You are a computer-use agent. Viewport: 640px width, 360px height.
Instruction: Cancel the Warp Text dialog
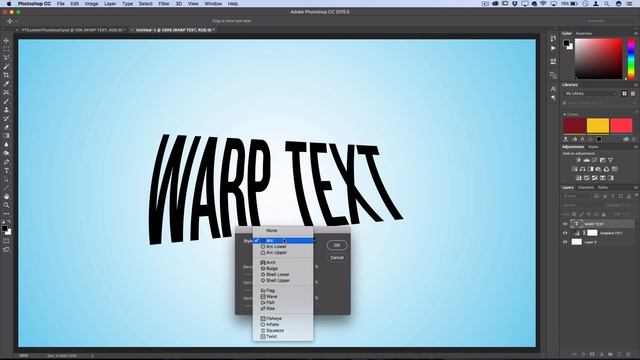click(x=337, y=258)
